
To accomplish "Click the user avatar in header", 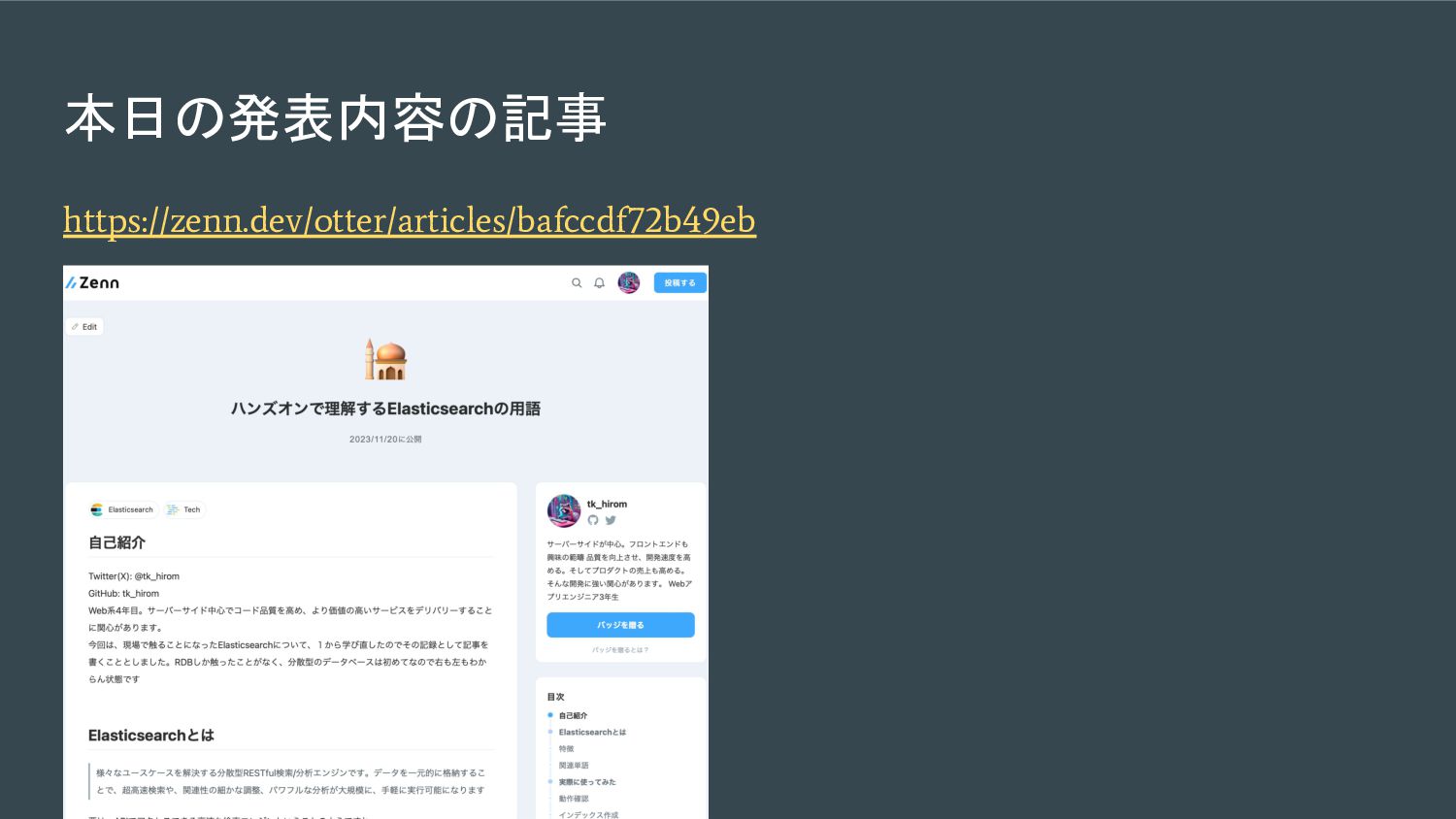I will (x=629, y=282).
